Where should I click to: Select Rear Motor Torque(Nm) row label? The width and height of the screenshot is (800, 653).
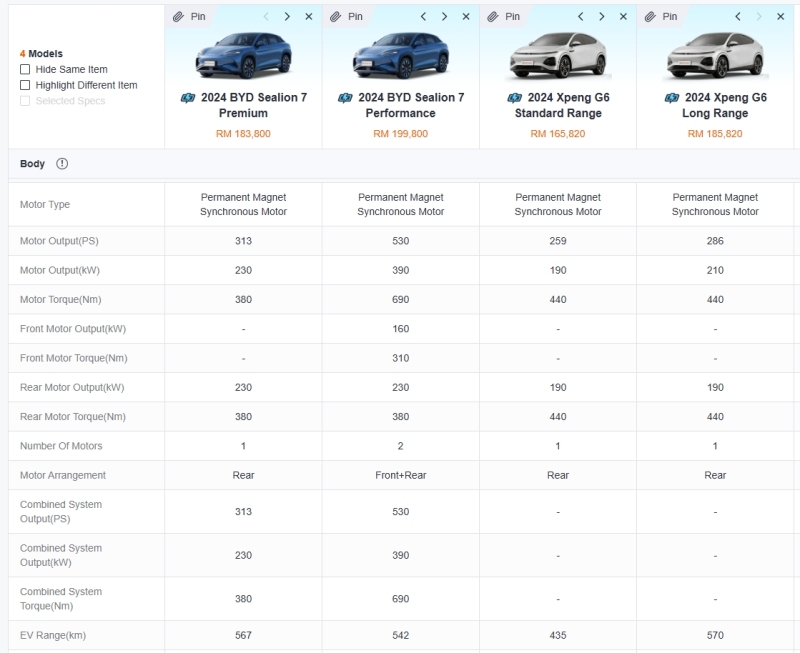(x=73, y=417)
